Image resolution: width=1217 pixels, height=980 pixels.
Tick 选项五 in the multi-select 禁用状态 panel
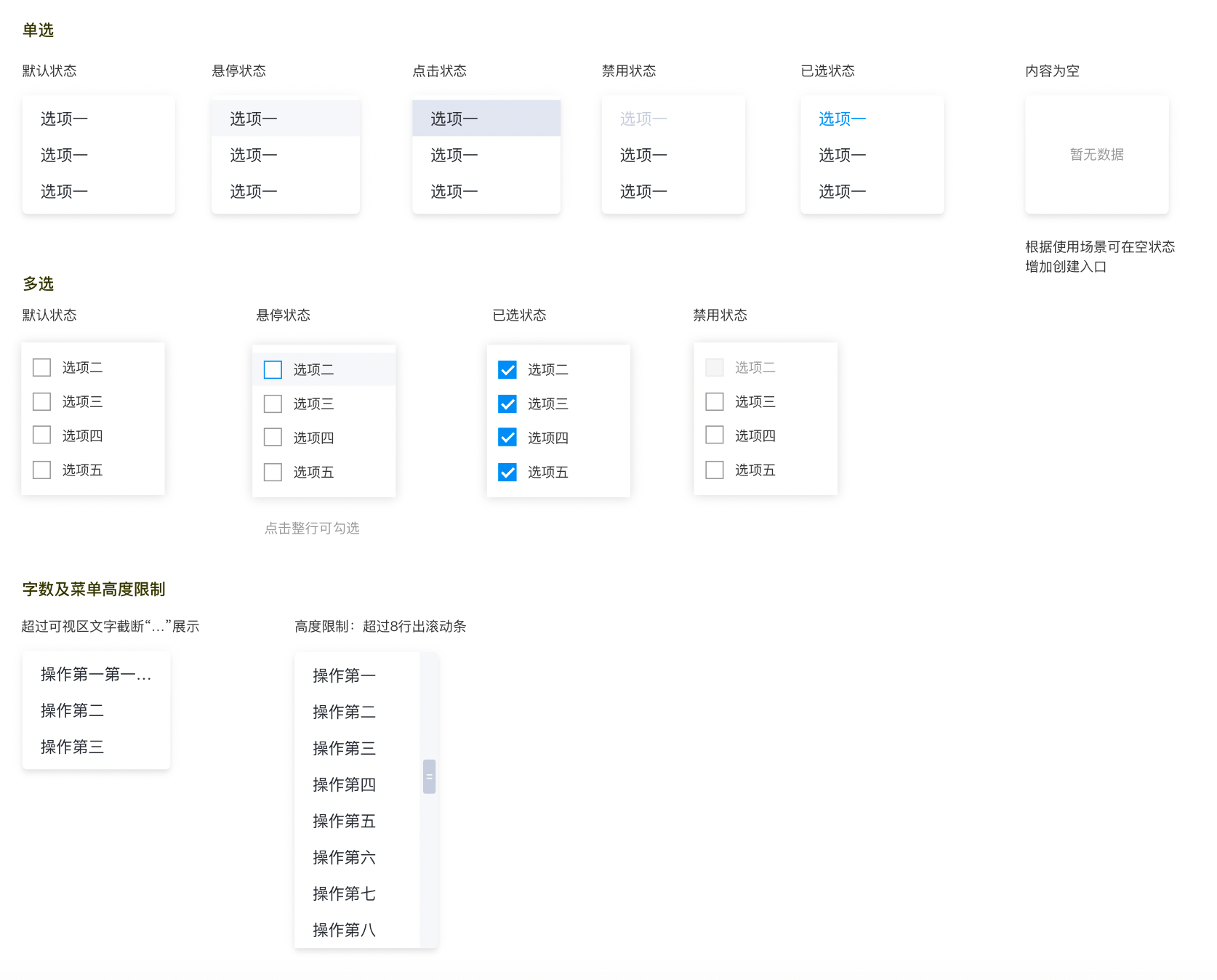[x=715, y=470]
